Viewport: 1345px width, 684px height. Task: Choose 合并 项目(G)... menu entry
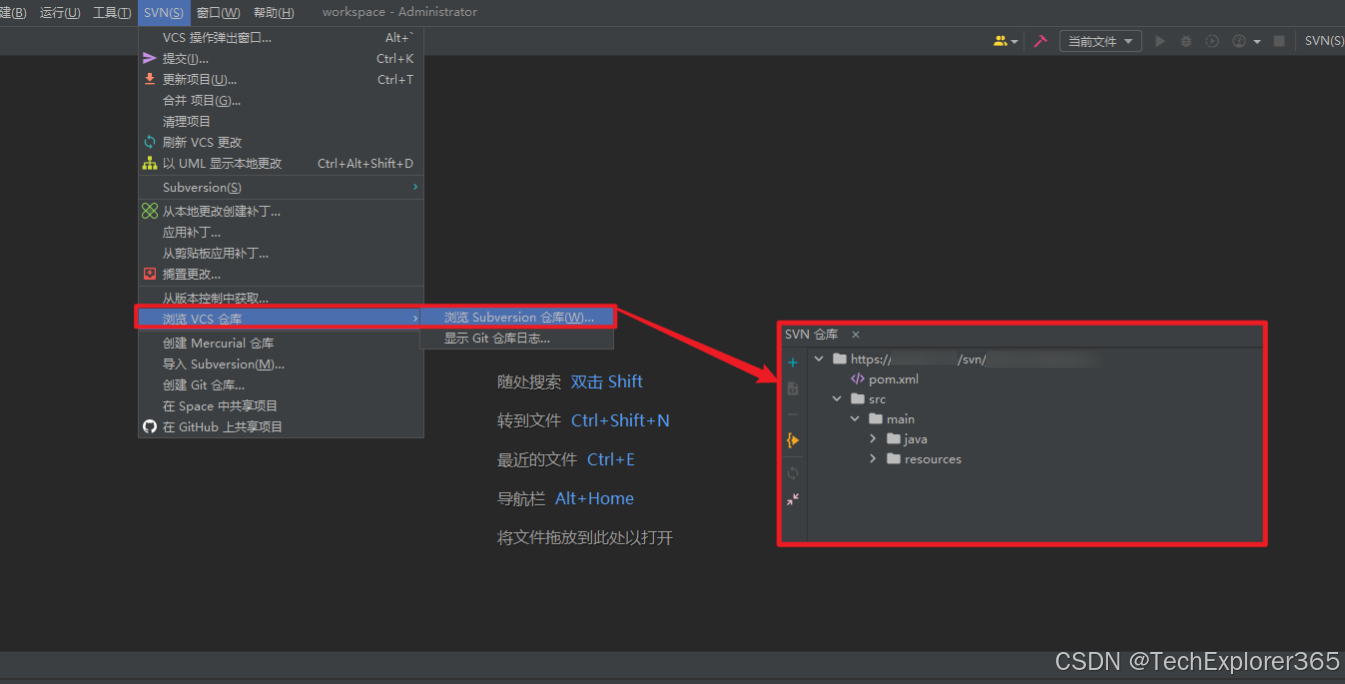pos(280,101)
